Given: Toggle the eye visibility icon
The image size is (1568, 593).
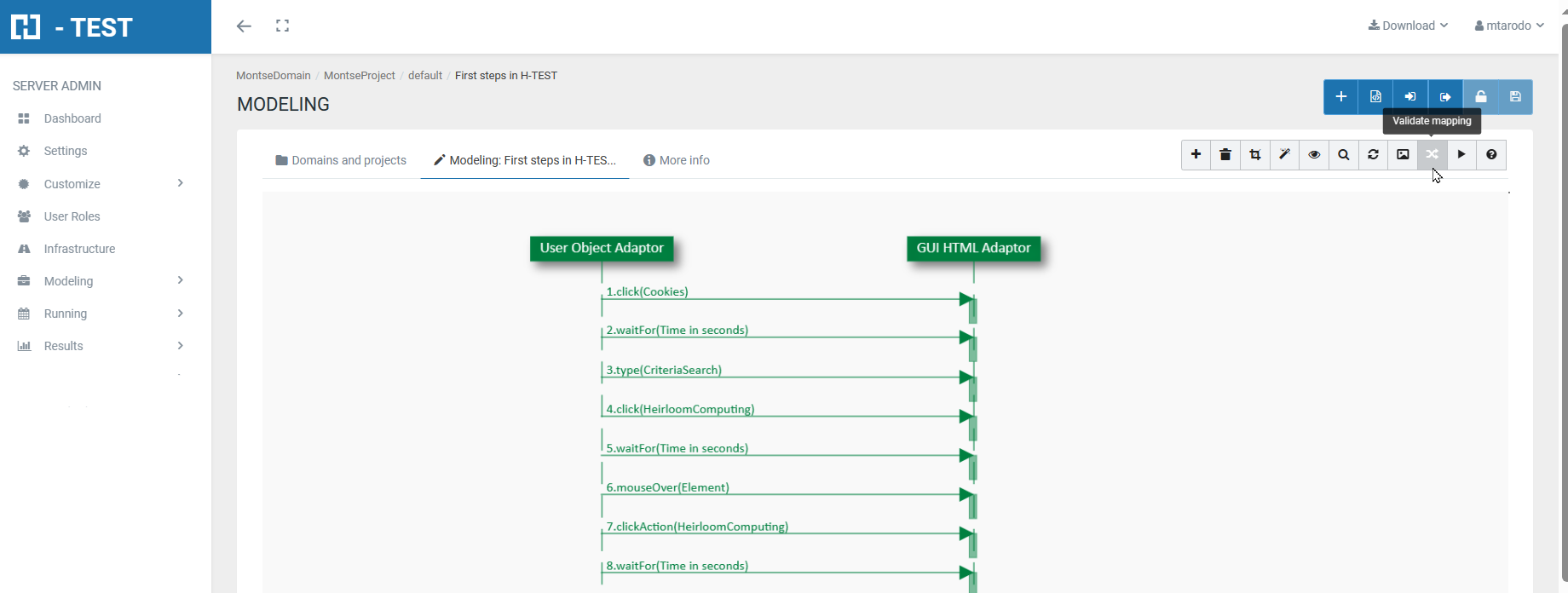Looking at the screenshot, I should pos(1314,155).
